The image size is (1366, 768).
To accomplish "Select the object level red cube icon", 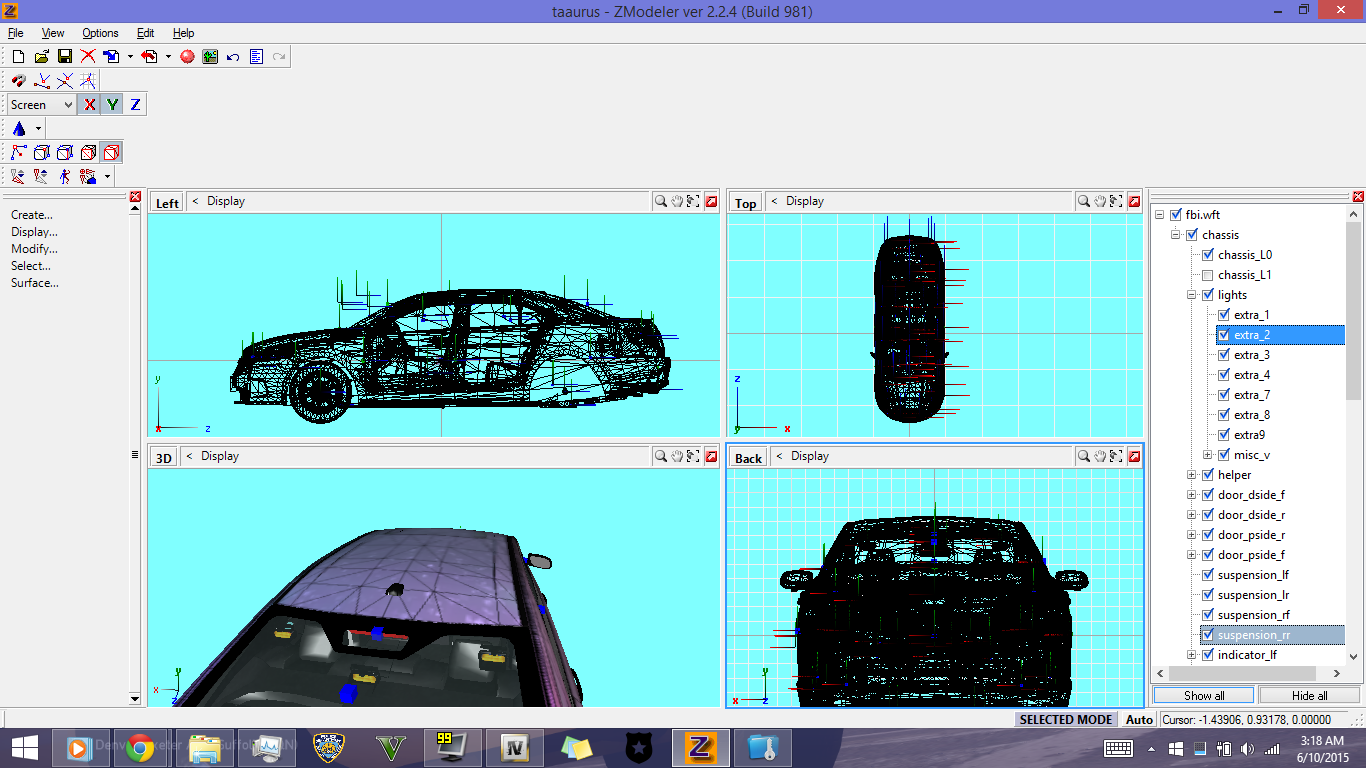I will (x=111, y=153).
